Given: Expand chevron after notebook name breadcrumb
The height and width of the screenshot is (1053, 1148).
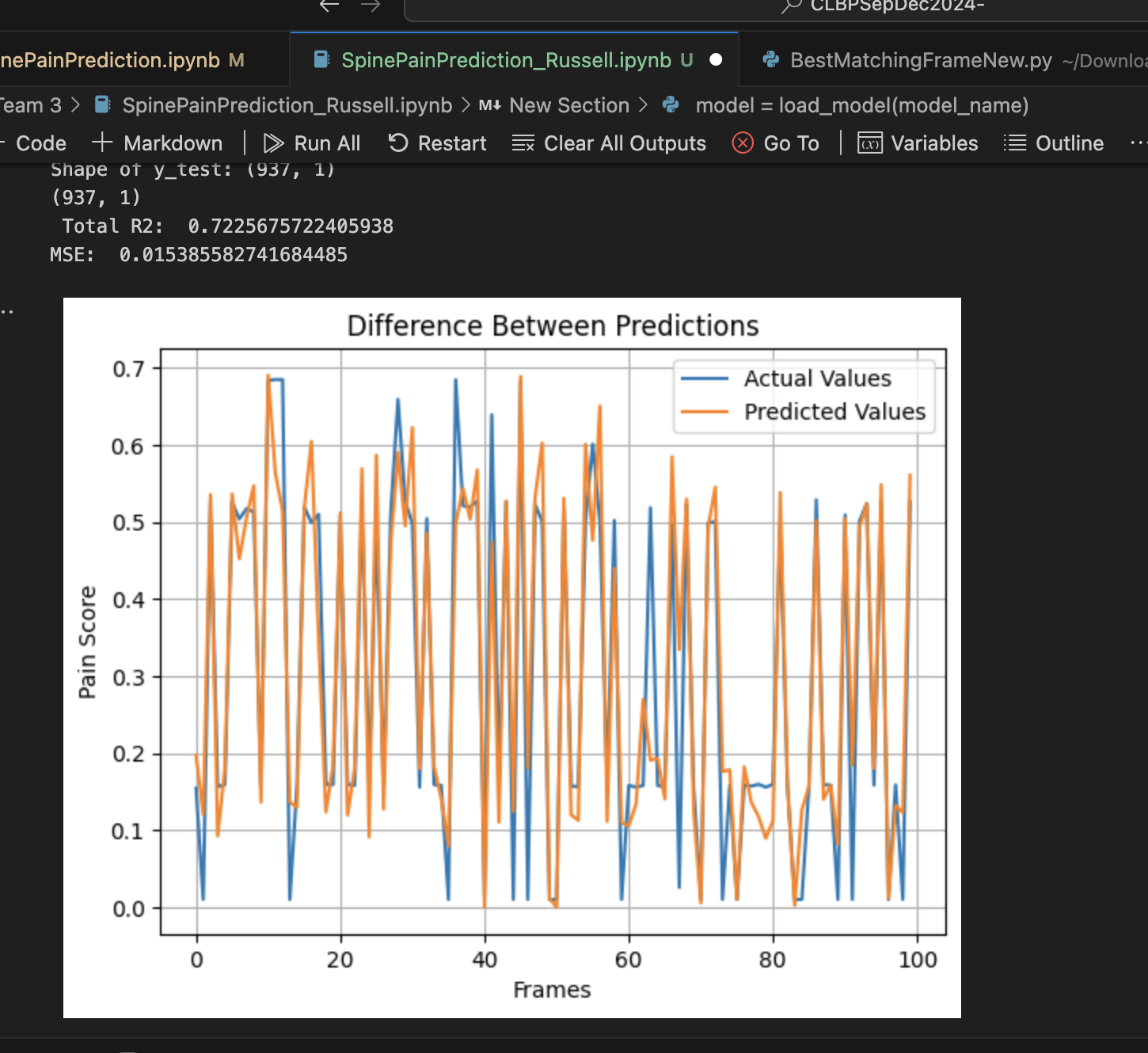Looking at the screenshot, I should tap(466, 105).
